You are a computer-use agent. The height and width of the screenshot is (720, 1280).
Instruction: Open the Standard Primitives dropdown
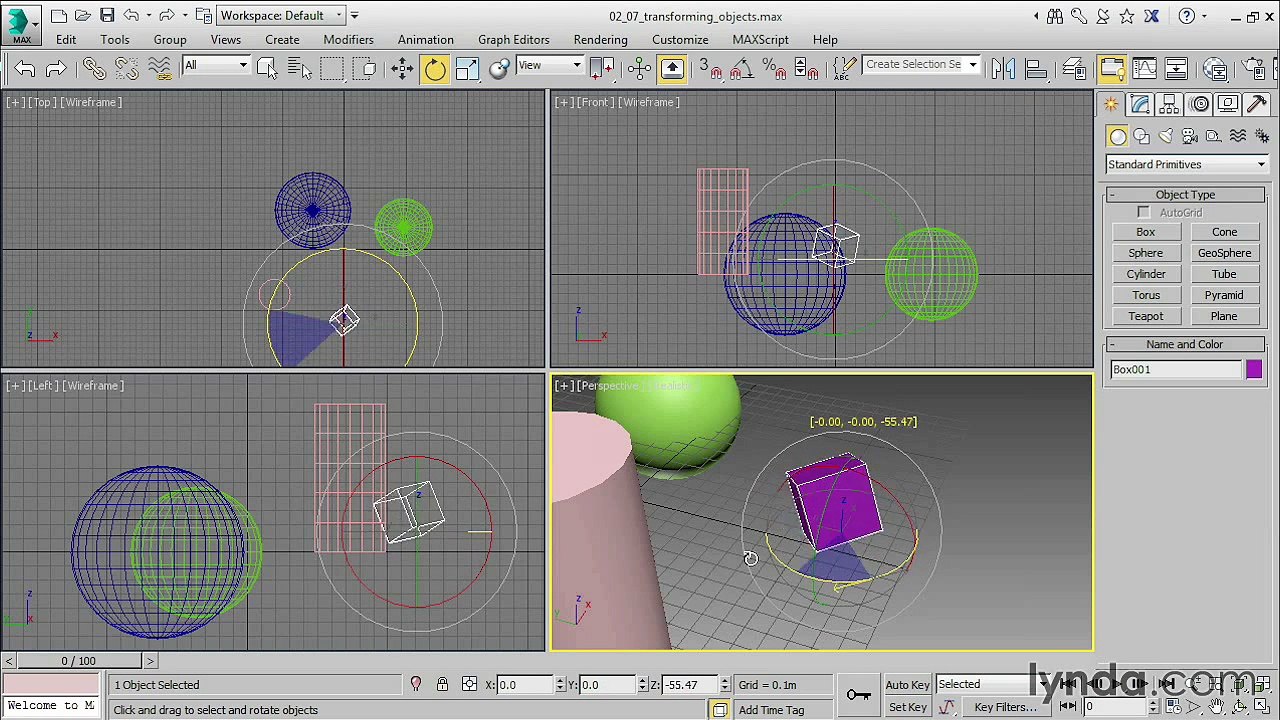click(1186, 164)
